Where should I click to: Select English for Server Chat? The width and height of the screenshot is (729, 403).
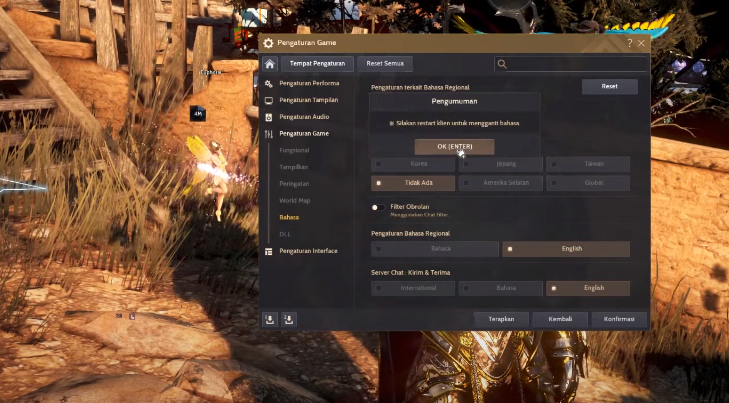[x=588, y=288]
